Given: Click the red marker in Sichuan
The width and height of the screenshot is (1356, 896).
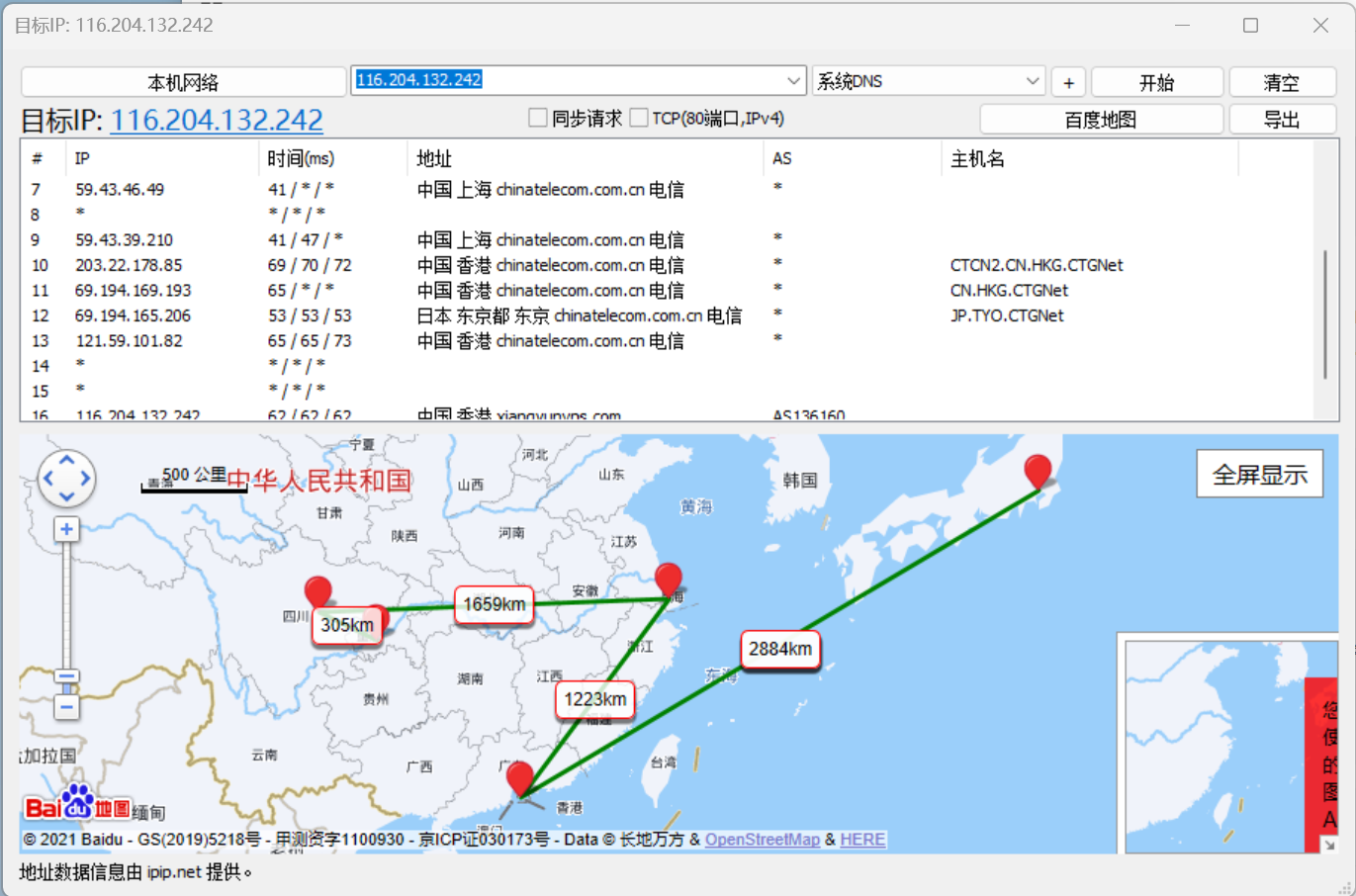Looking at the screenshot, I should coord(318,591).
